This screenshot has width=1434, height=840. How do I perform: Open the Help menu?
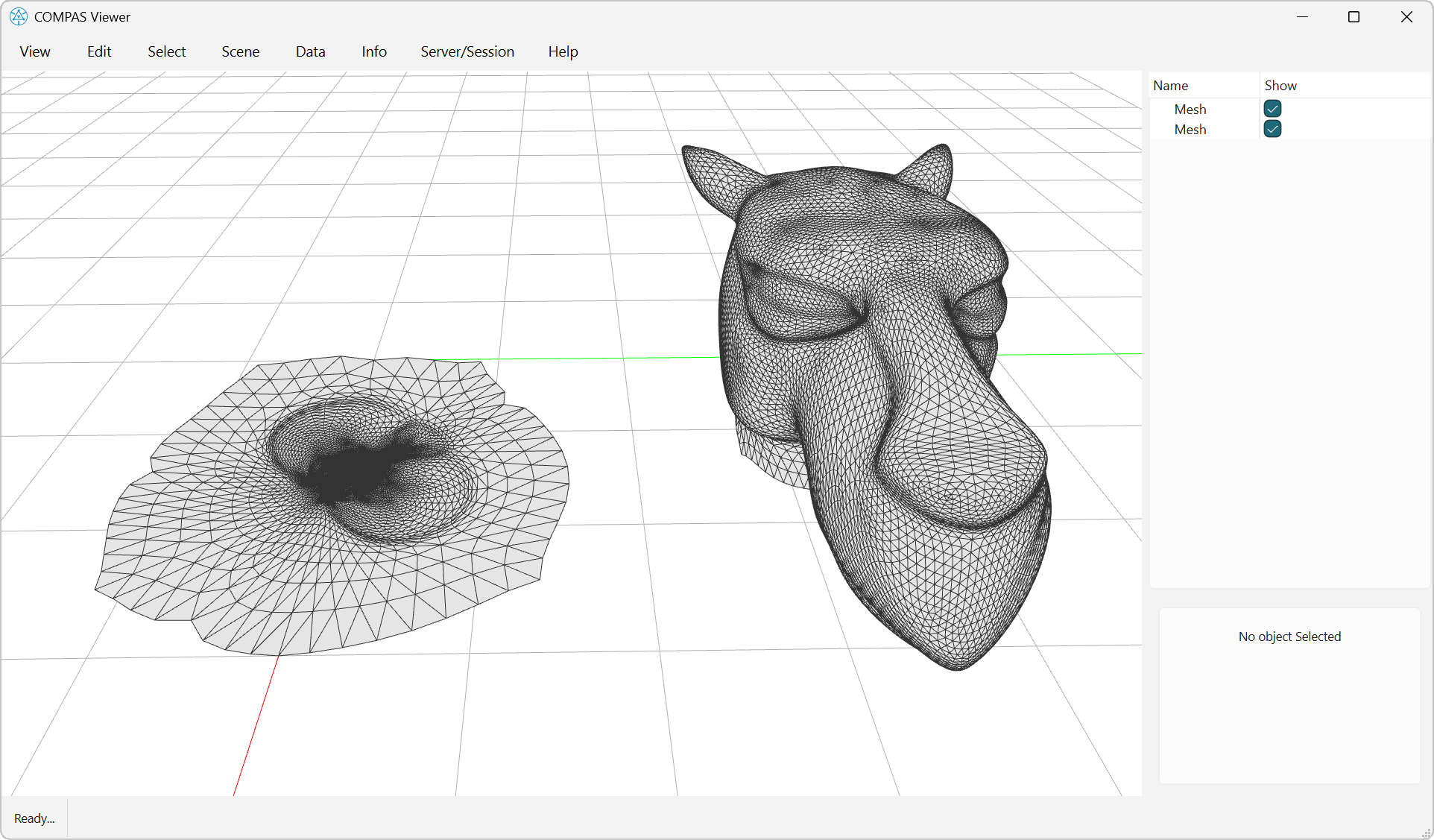coord(563,51)
